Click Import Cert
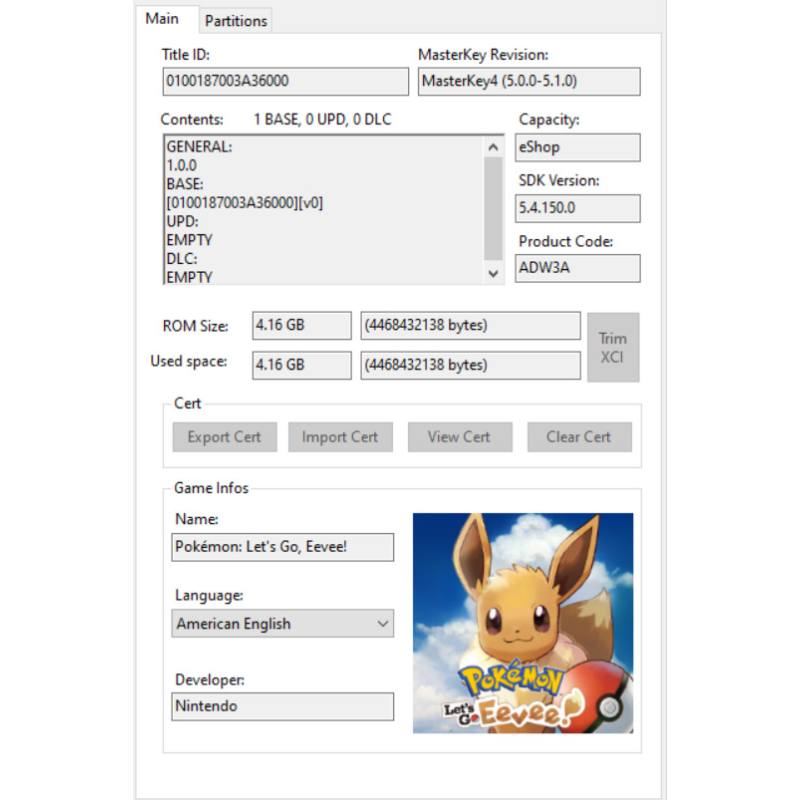 pyautogui.click(x=340, y=437)
